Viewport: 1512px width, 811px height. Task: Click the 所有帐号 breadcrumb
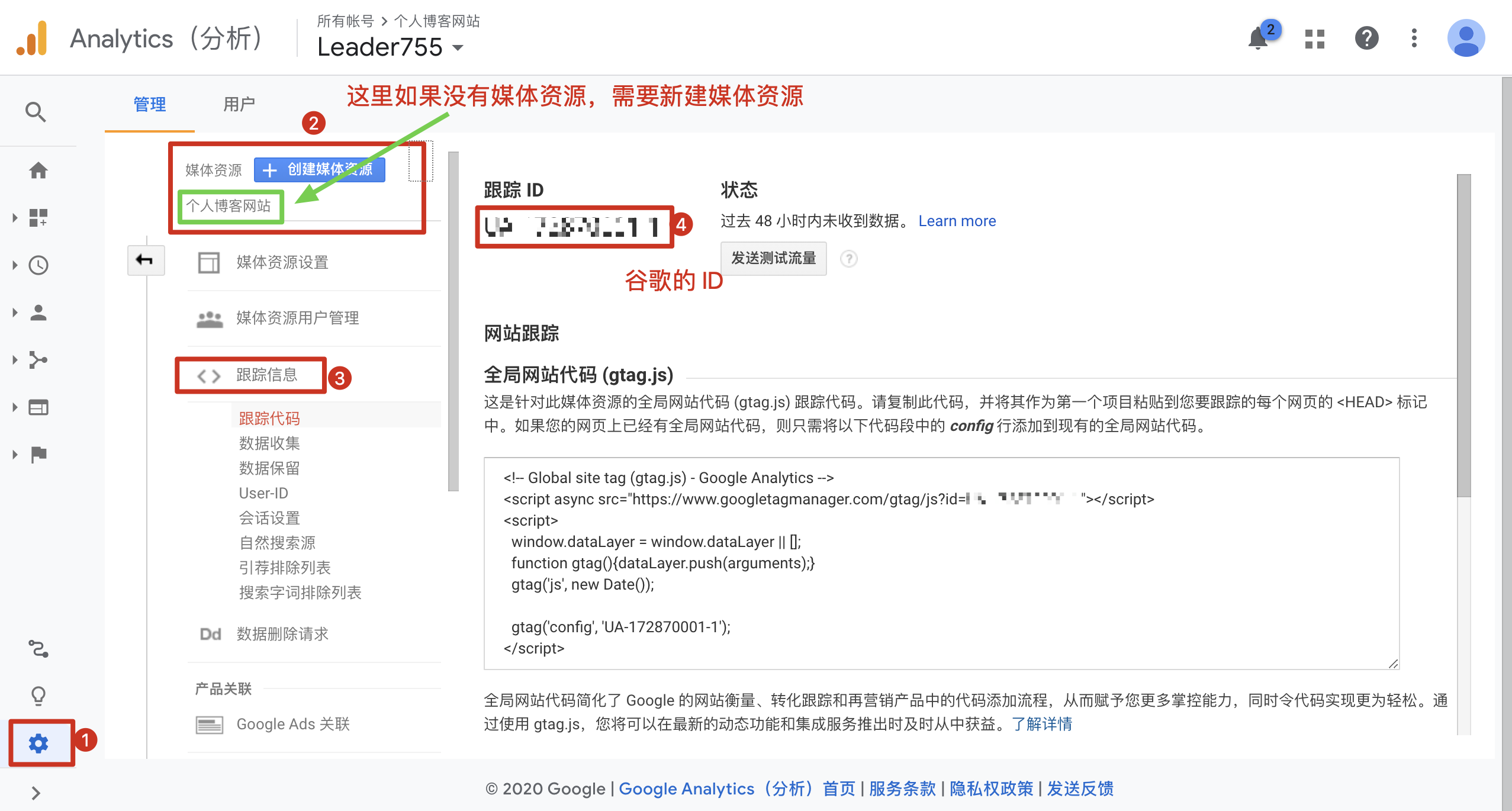coord(345,21)
